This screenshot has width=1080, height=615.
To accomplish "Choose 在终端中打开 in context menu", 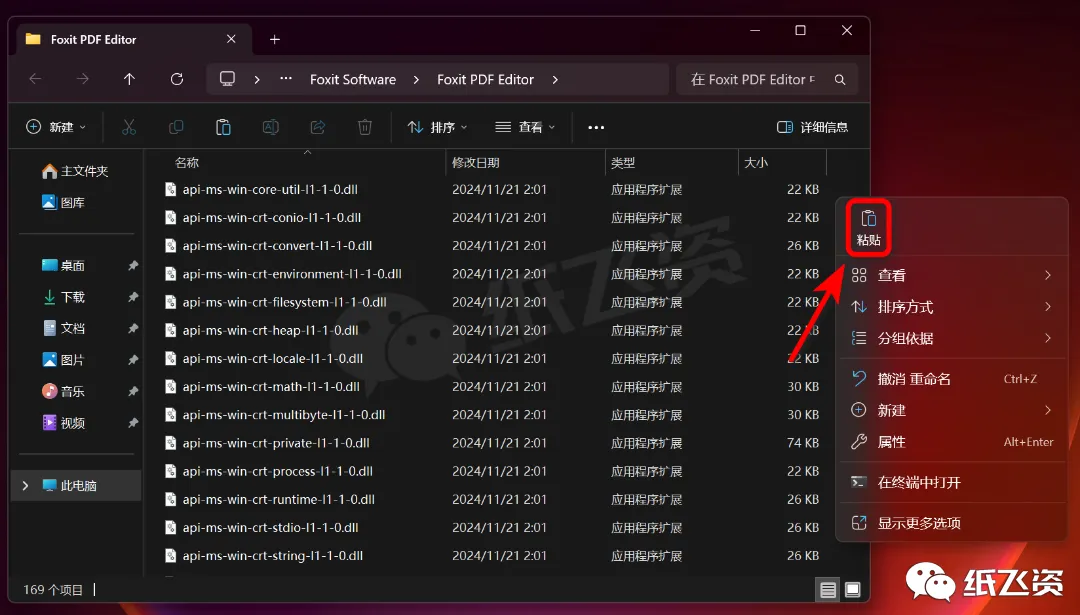I will pos(951,482).
